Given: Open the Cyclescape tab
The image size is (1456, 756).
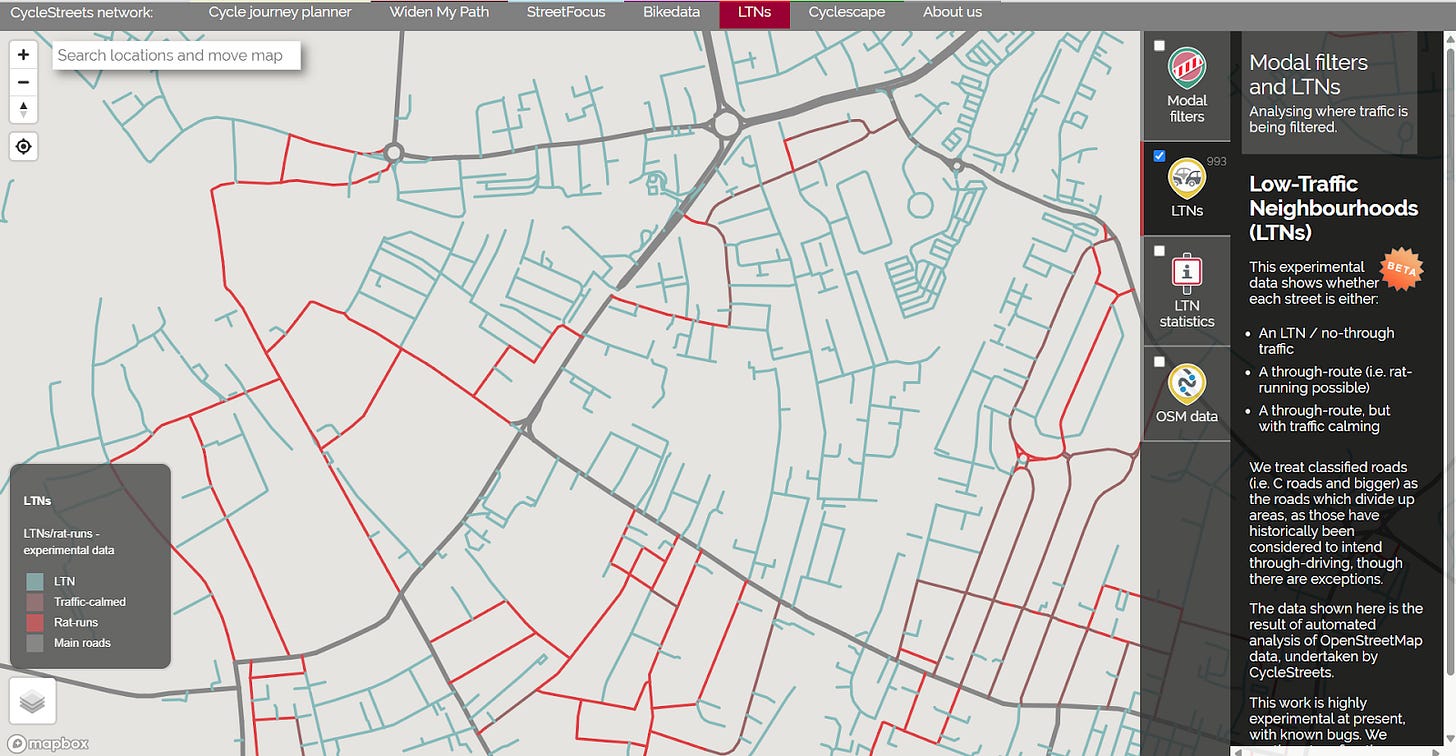Looking at the screenshot, I should point(847,13).
